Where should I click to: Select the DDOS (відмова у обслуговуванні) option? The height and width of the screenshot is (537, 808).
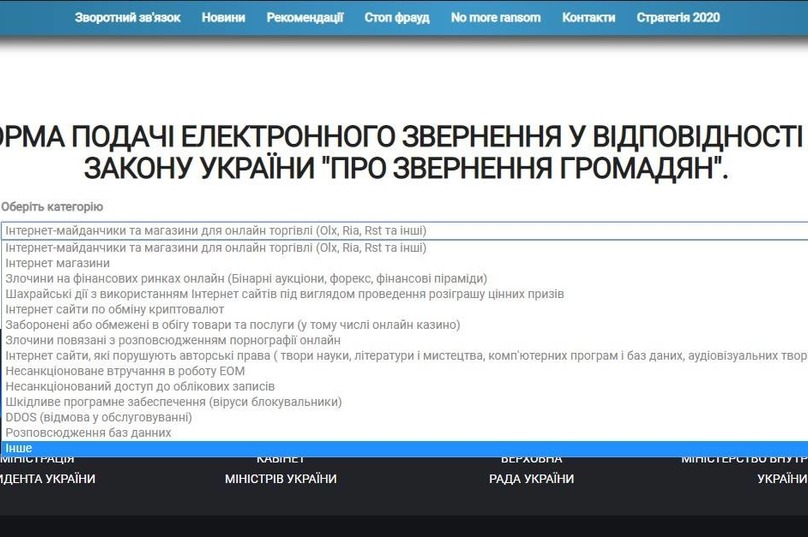coord(99,417)
